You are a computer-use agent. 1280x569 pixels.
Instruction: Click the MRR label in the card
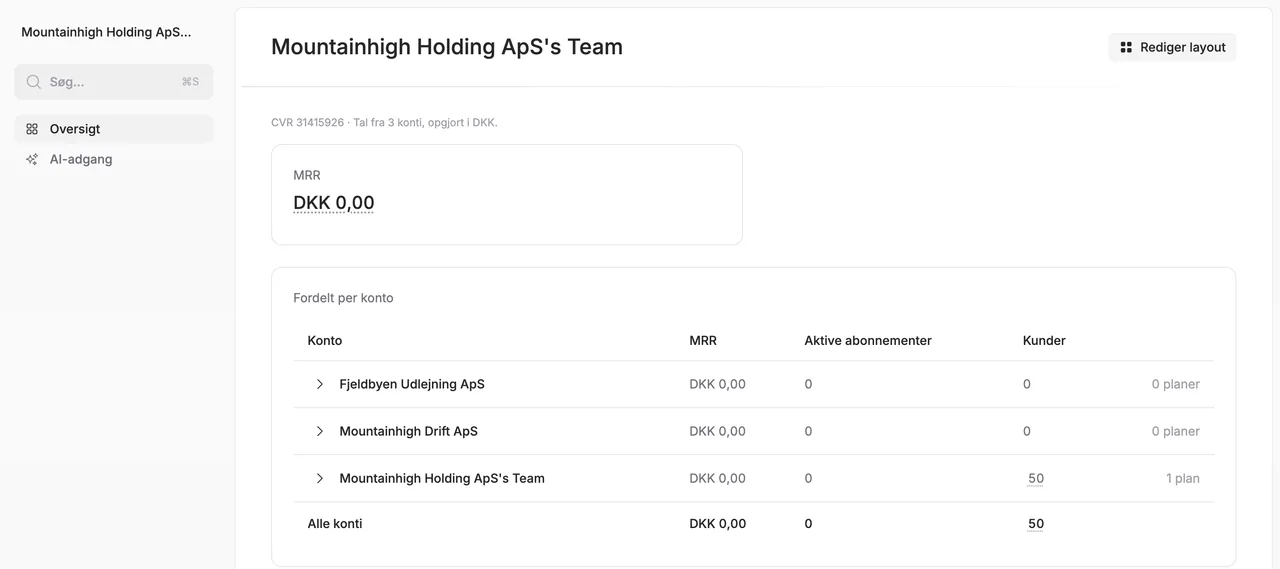tap(307, 175)
